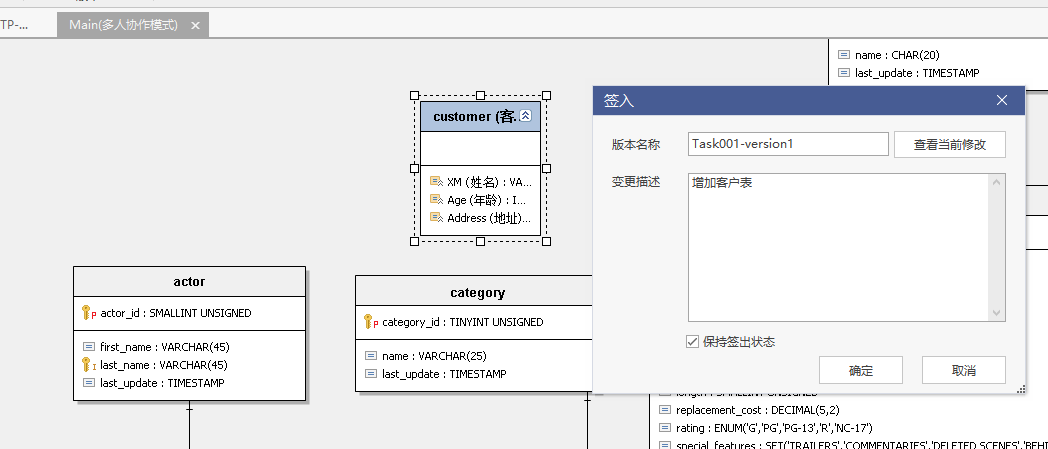This screenshot has height=449, width=1048.
Task: Close the Main(多人协作模式) tab
Action: point(195,25)
